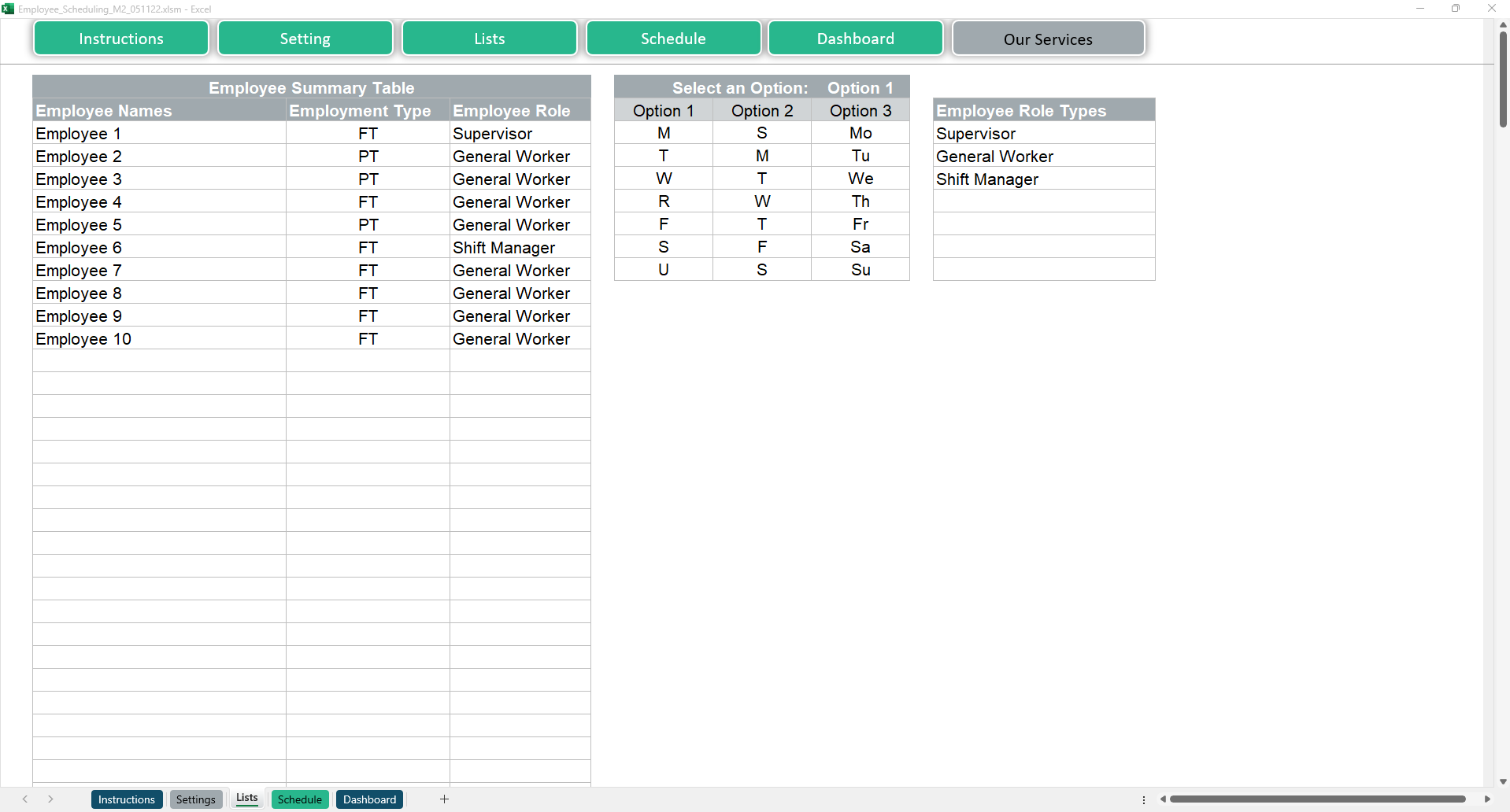Click the vertical scrollbar thumb
Viewport: 1510px width, 812px height.
(1503, 79)
